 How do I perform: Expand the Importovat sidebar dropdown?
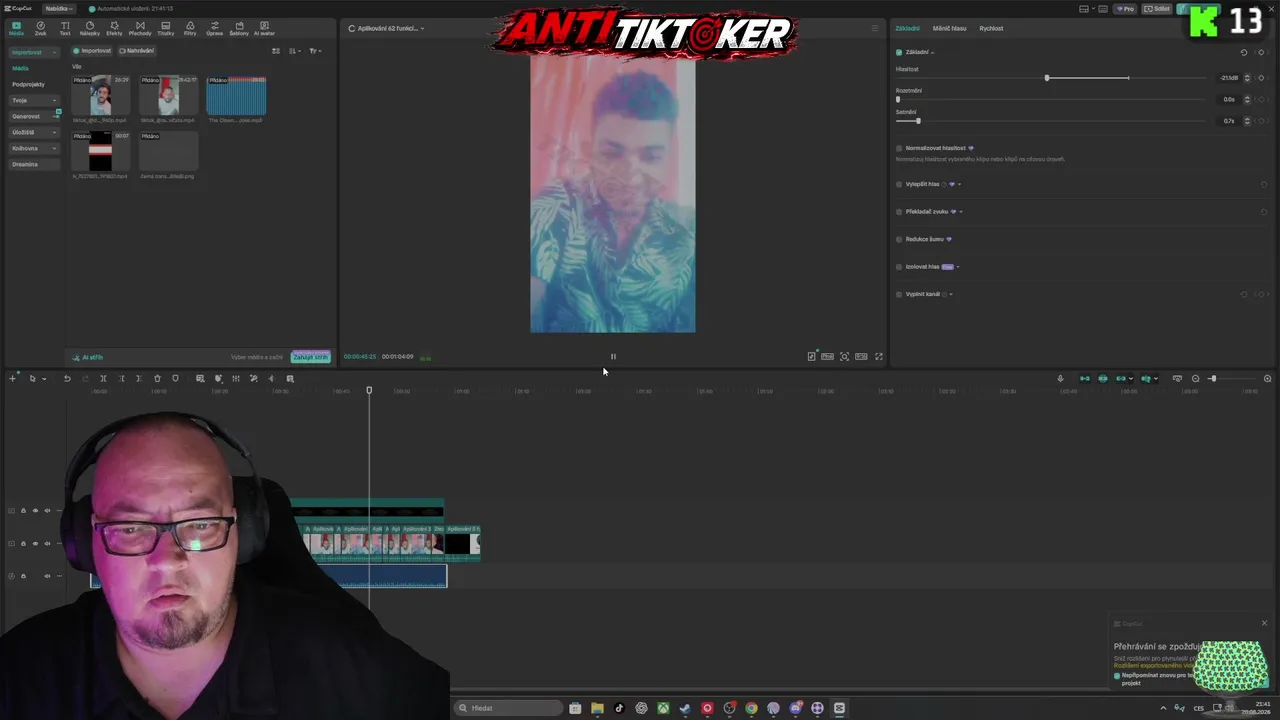coord(53,52)
